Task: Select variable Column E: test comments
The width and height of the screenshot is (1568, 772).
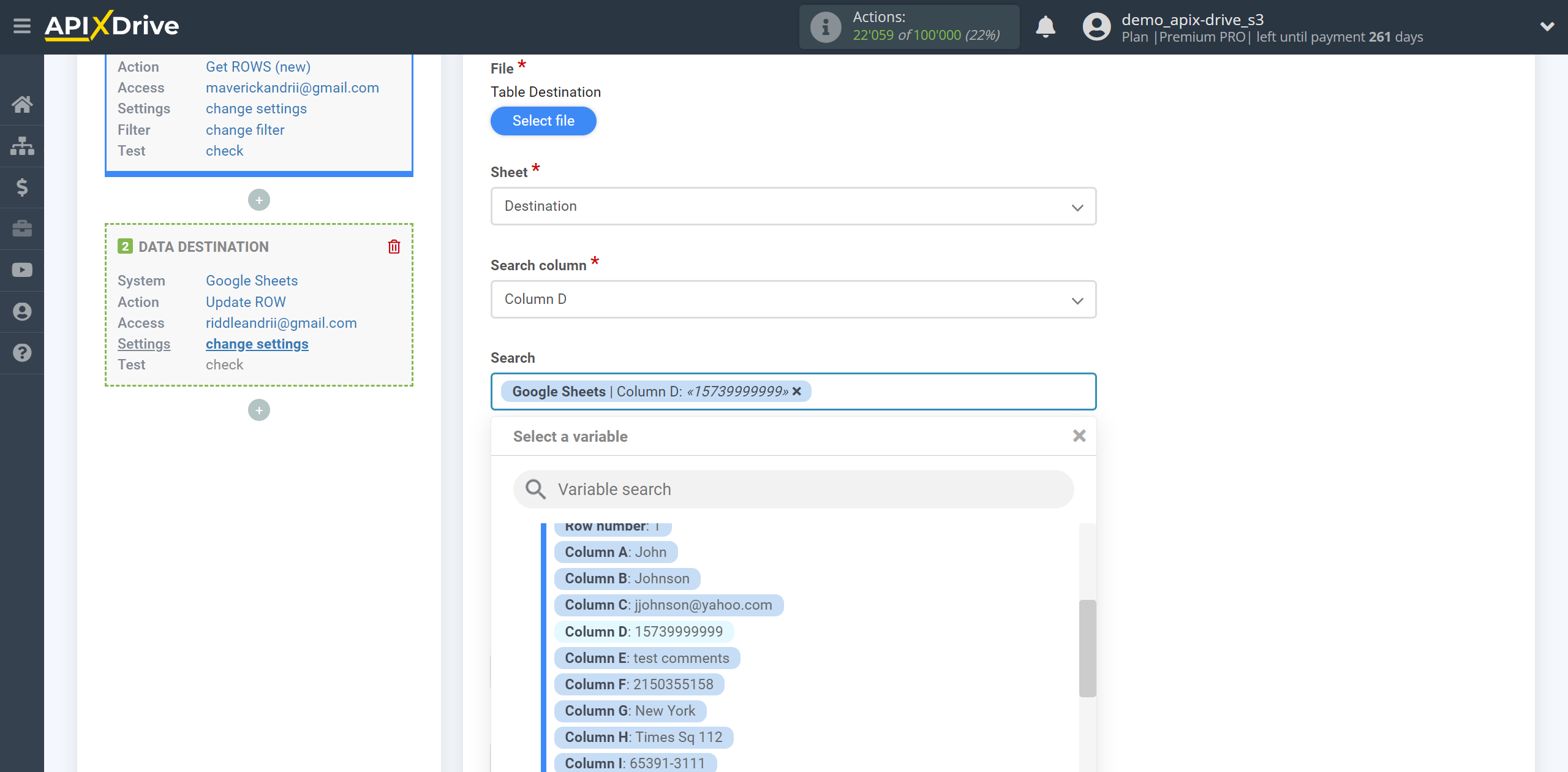Action: 647,658
